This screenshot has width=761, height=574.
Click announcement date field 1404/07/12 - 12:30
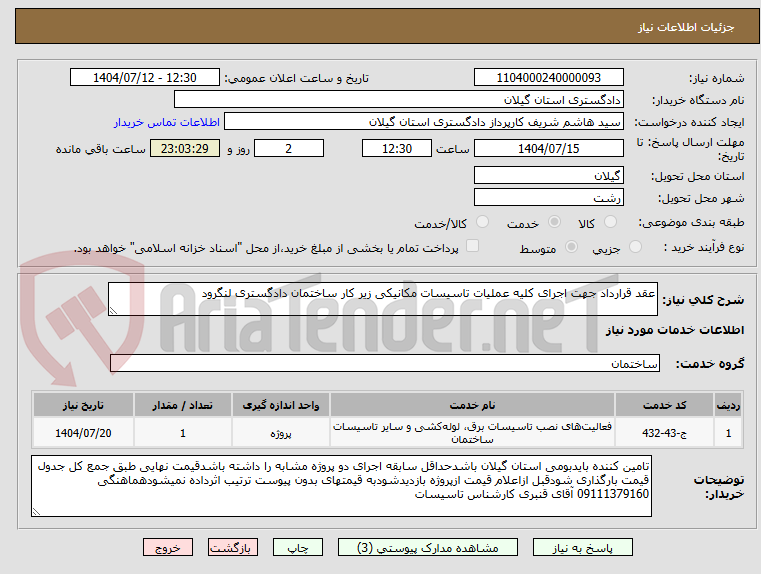pos(145,77)
